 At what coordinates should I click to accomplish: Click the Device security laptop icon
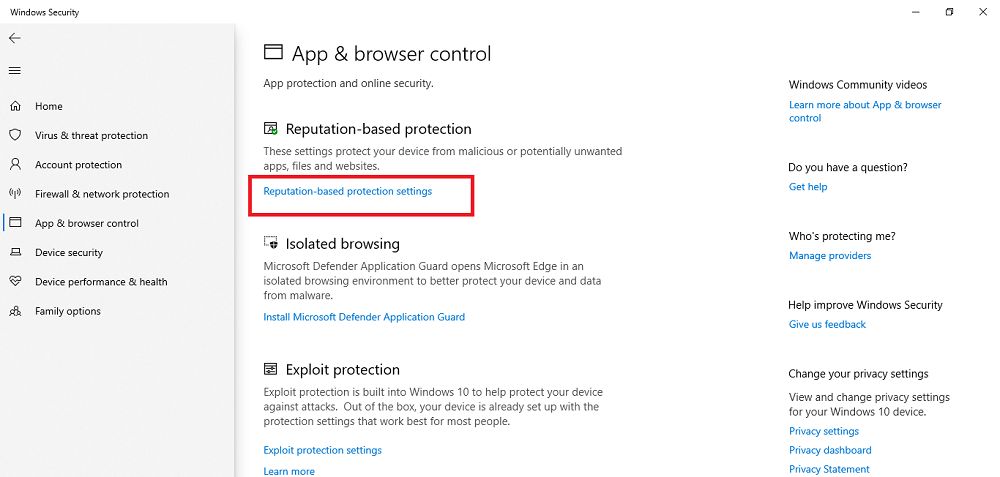(x=15, y=253)
